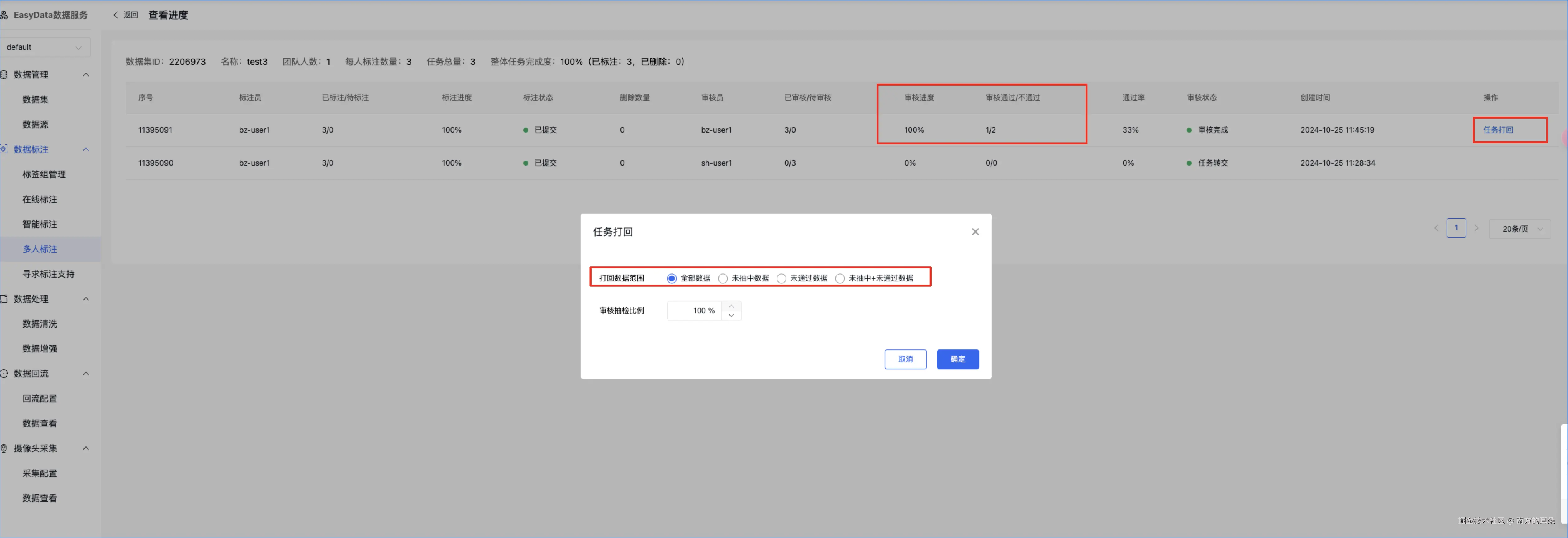
Task: Choose the 未通过数据 radio option
Action: pos(781,278)
